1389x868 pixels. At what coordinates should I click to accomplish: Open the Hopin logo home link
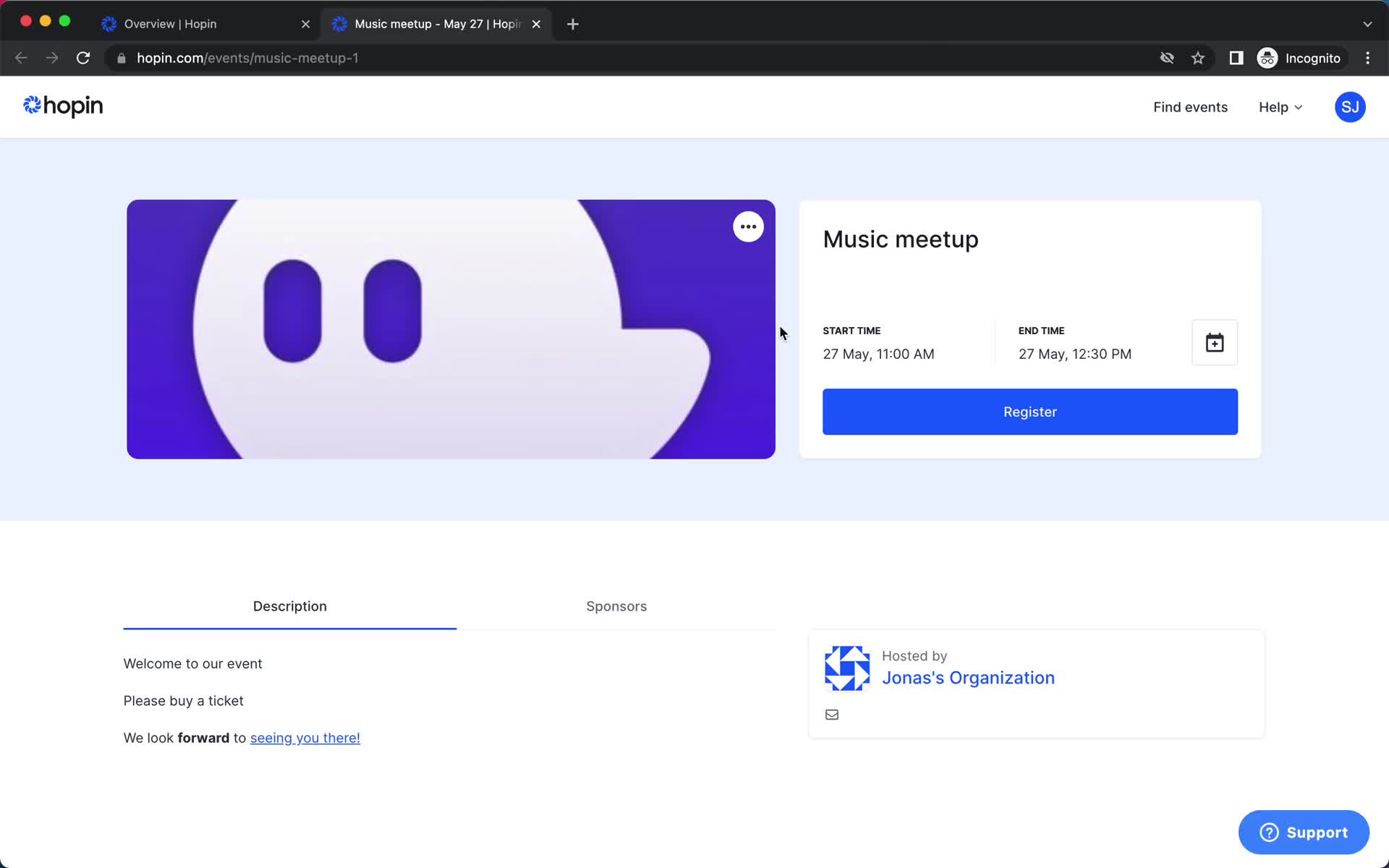(63, 106)
